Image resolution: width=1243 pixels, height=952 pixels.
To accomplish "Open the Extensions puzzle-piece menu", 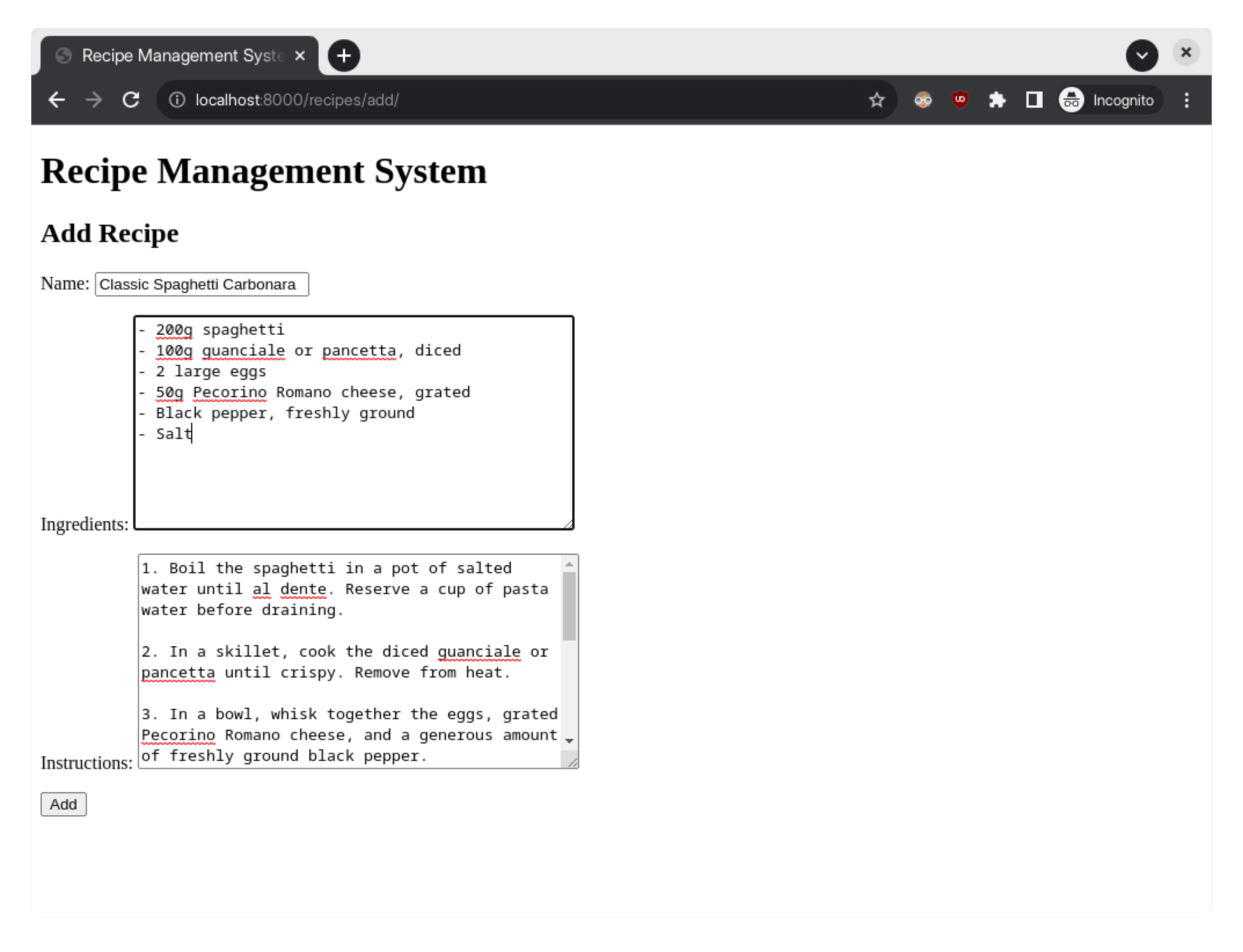I will 997,100.
